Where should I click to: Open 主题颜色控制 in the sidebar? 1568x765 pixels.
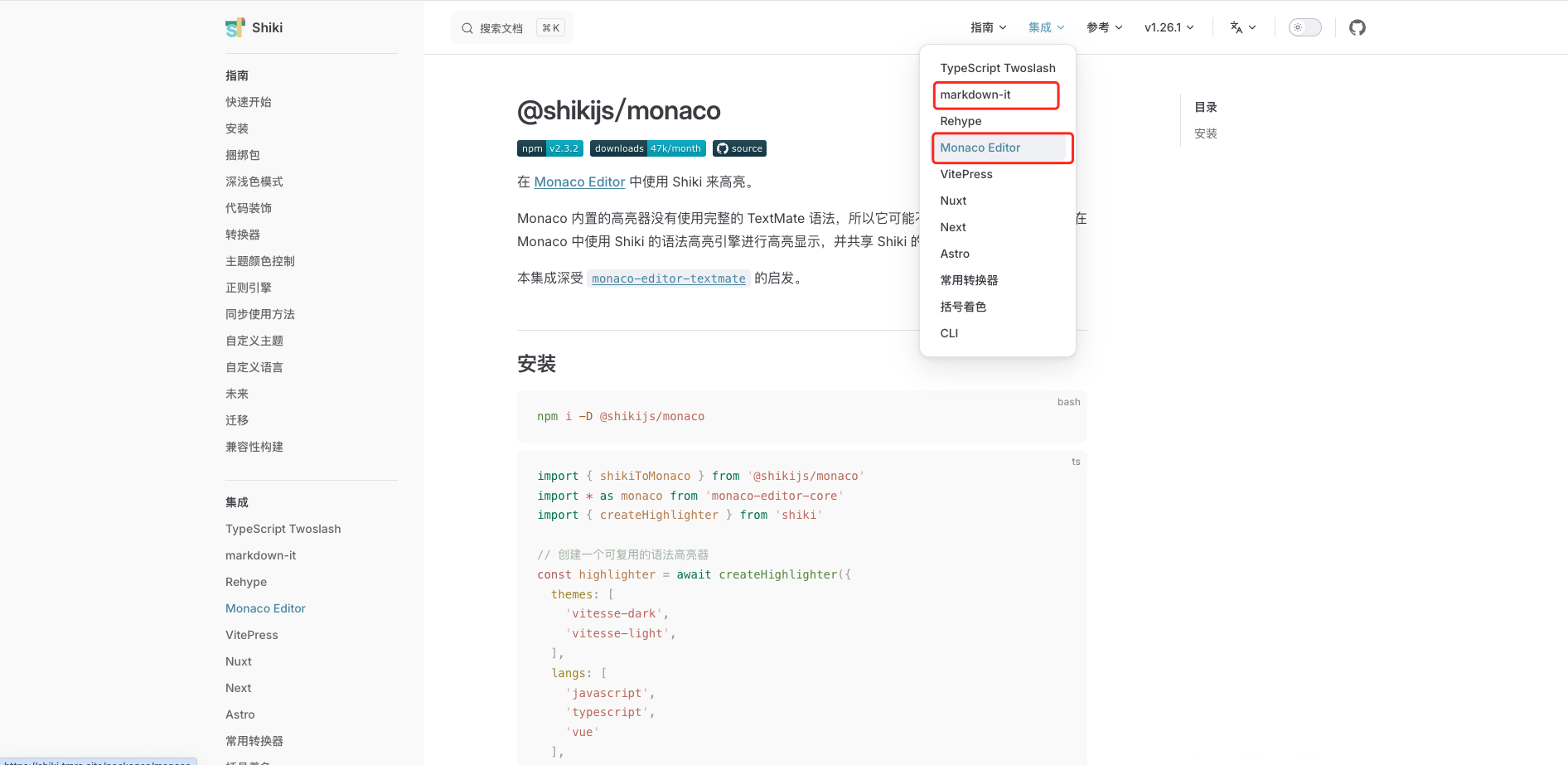(x=260, y=261)
